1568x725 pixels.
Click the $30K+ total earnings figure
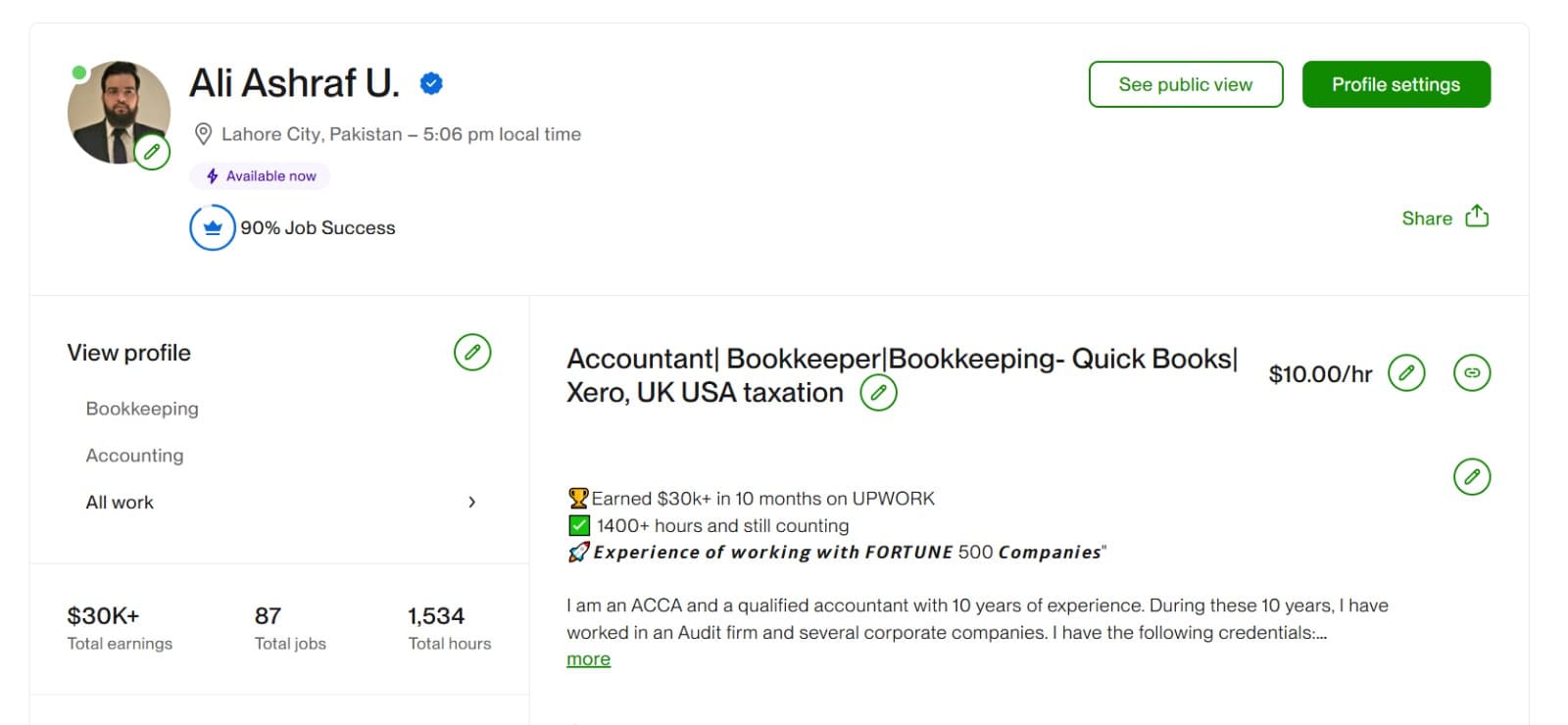tap(103, 615)
